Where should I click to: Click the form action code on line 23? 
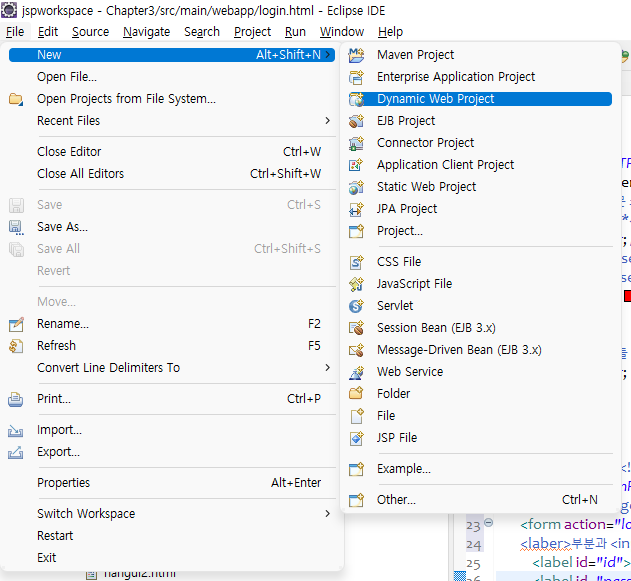(x=575, y=525)
